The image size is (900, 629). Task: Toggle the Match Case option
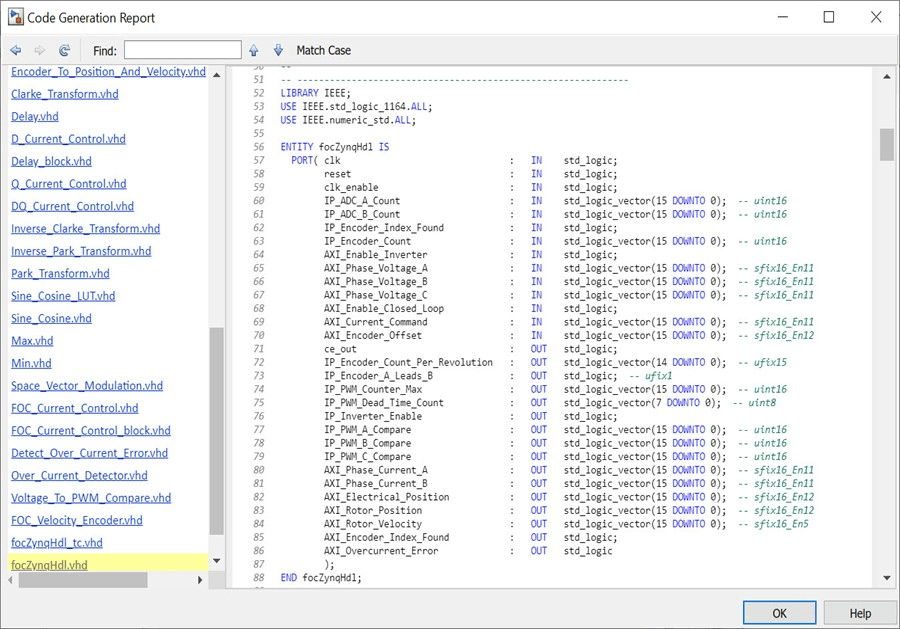(323, 50)
